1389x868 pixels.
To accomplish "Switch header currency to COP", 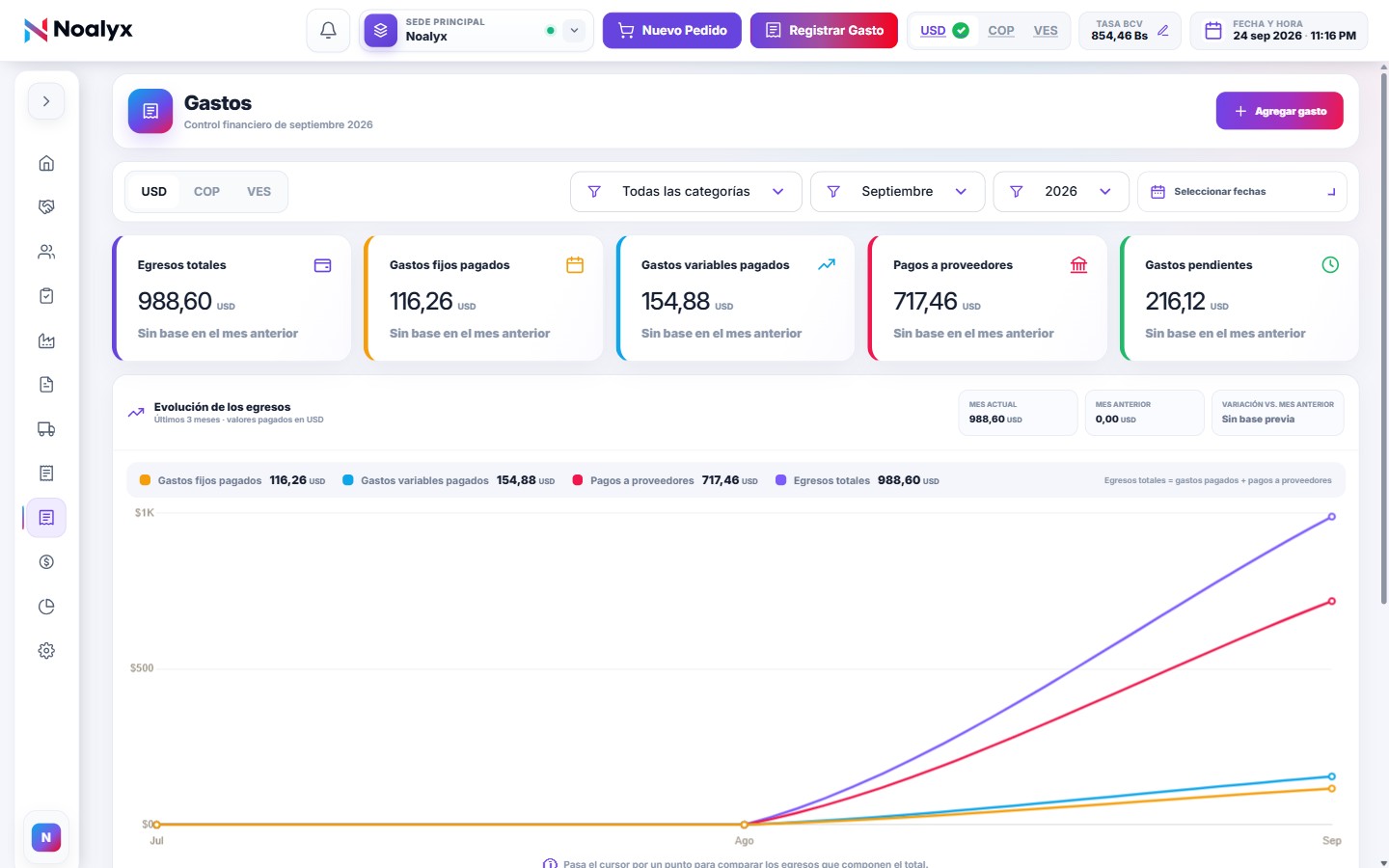I will tap(1001, 31).
